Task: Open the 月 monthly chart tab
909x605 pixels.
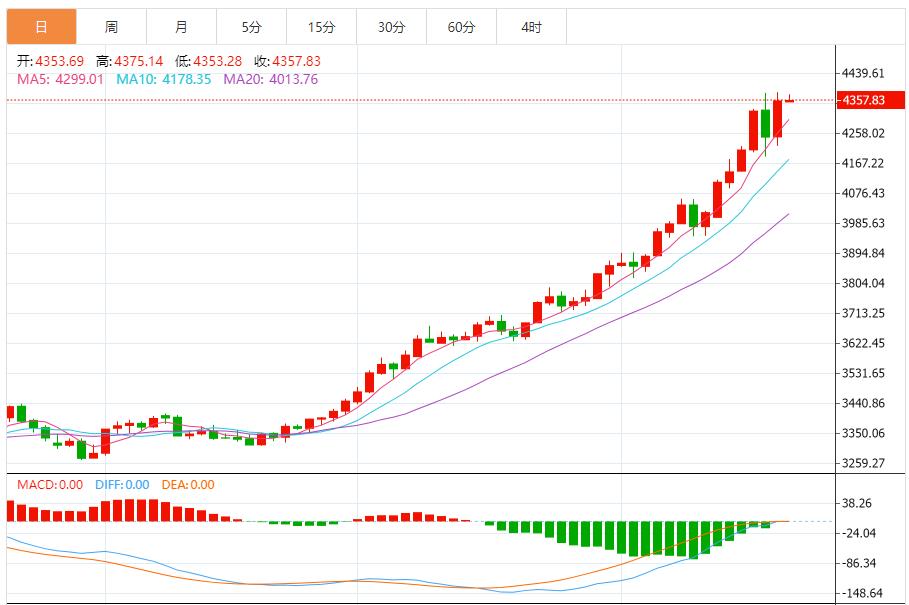Action: coord(181,27)
